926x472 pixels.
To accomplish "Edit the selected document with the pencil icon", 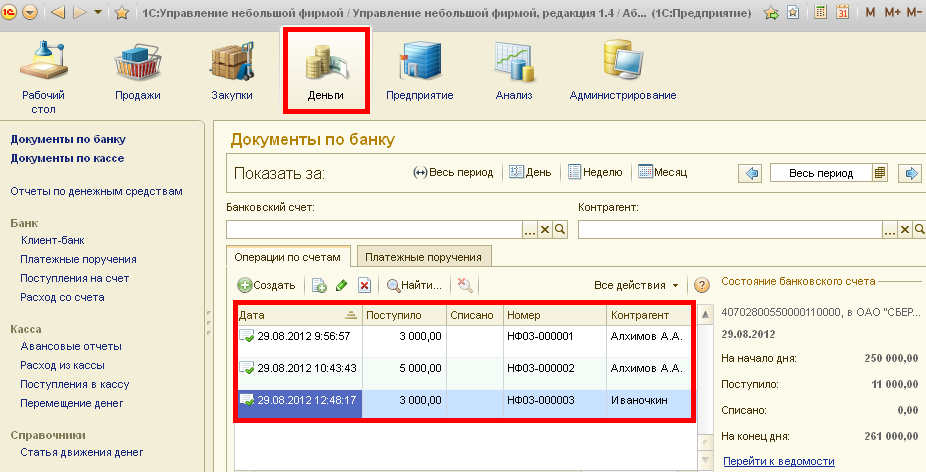I will coord(341,285).
